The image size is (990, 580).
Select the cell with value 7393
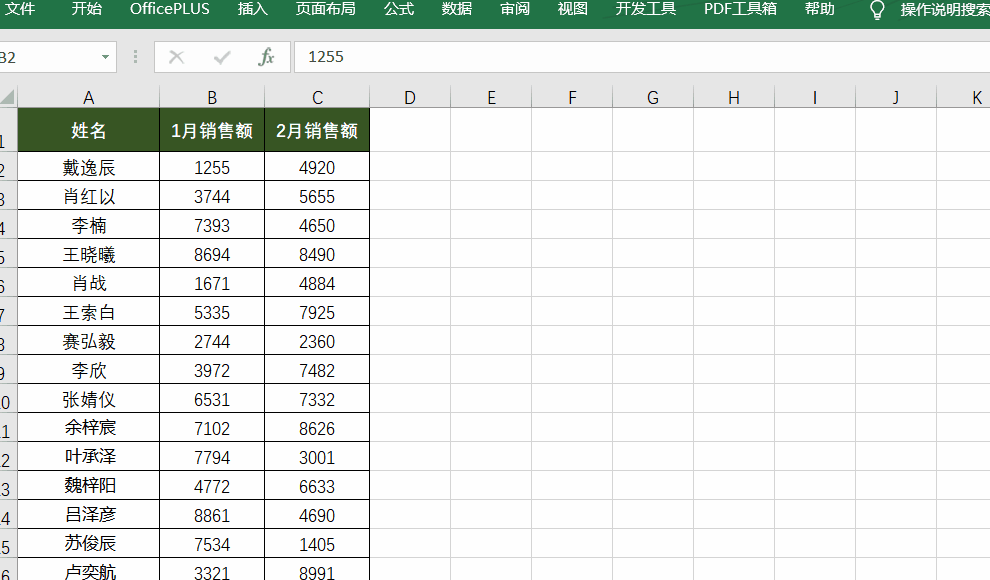click(212, 225)
